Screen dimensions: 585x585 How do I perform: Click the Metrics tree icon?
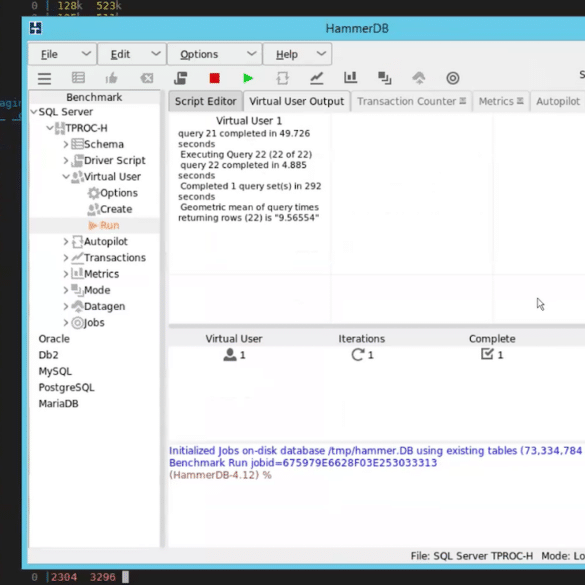coord(77,273)
